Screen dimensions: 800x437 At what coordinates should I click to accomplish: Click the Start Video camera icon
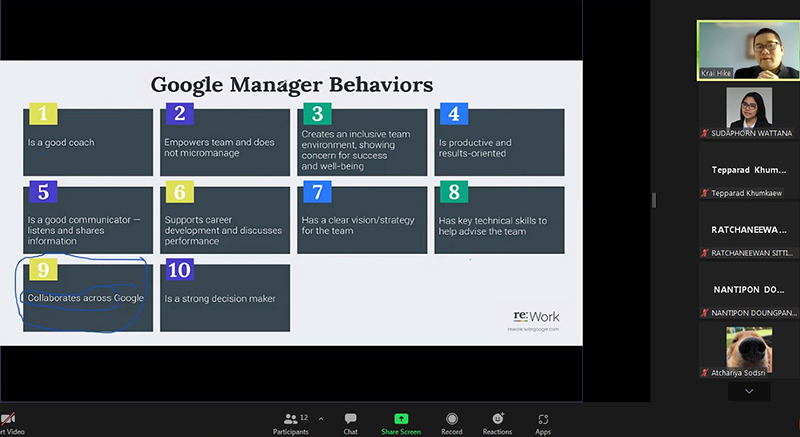[x=8, y=419]
